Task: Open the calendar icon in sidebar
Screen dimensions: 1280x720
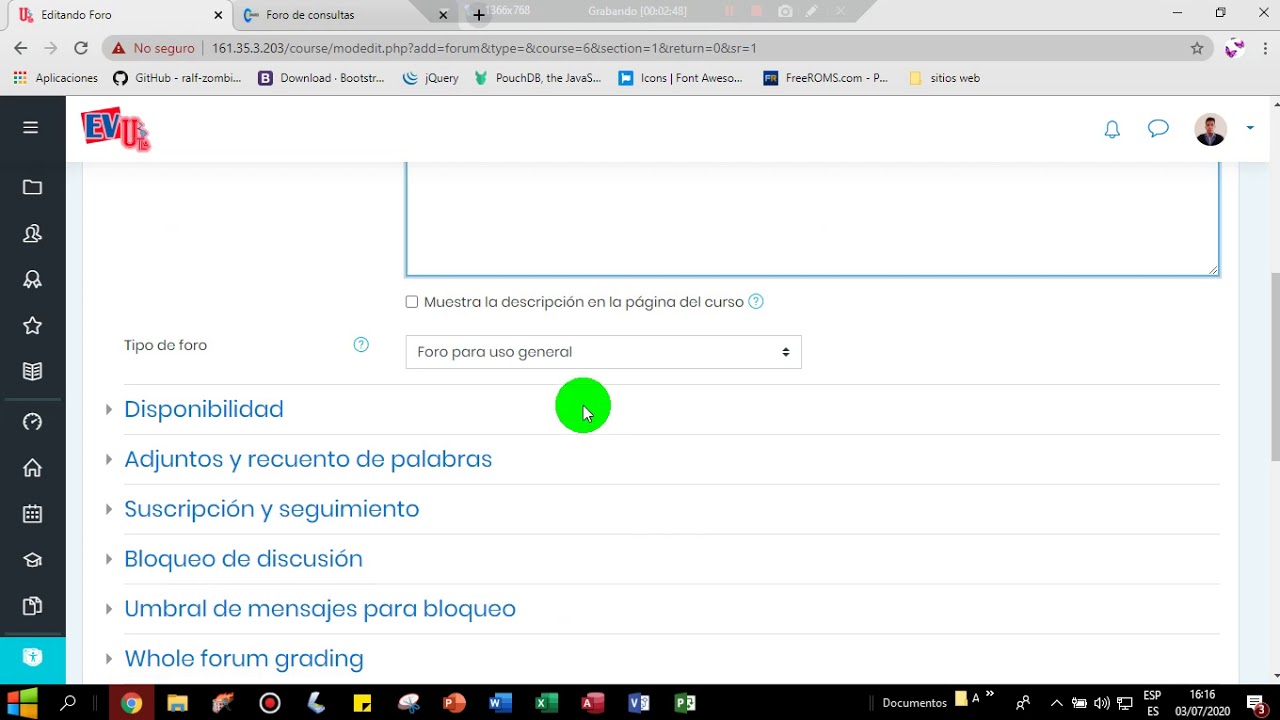Action: (x=32, y=514)
